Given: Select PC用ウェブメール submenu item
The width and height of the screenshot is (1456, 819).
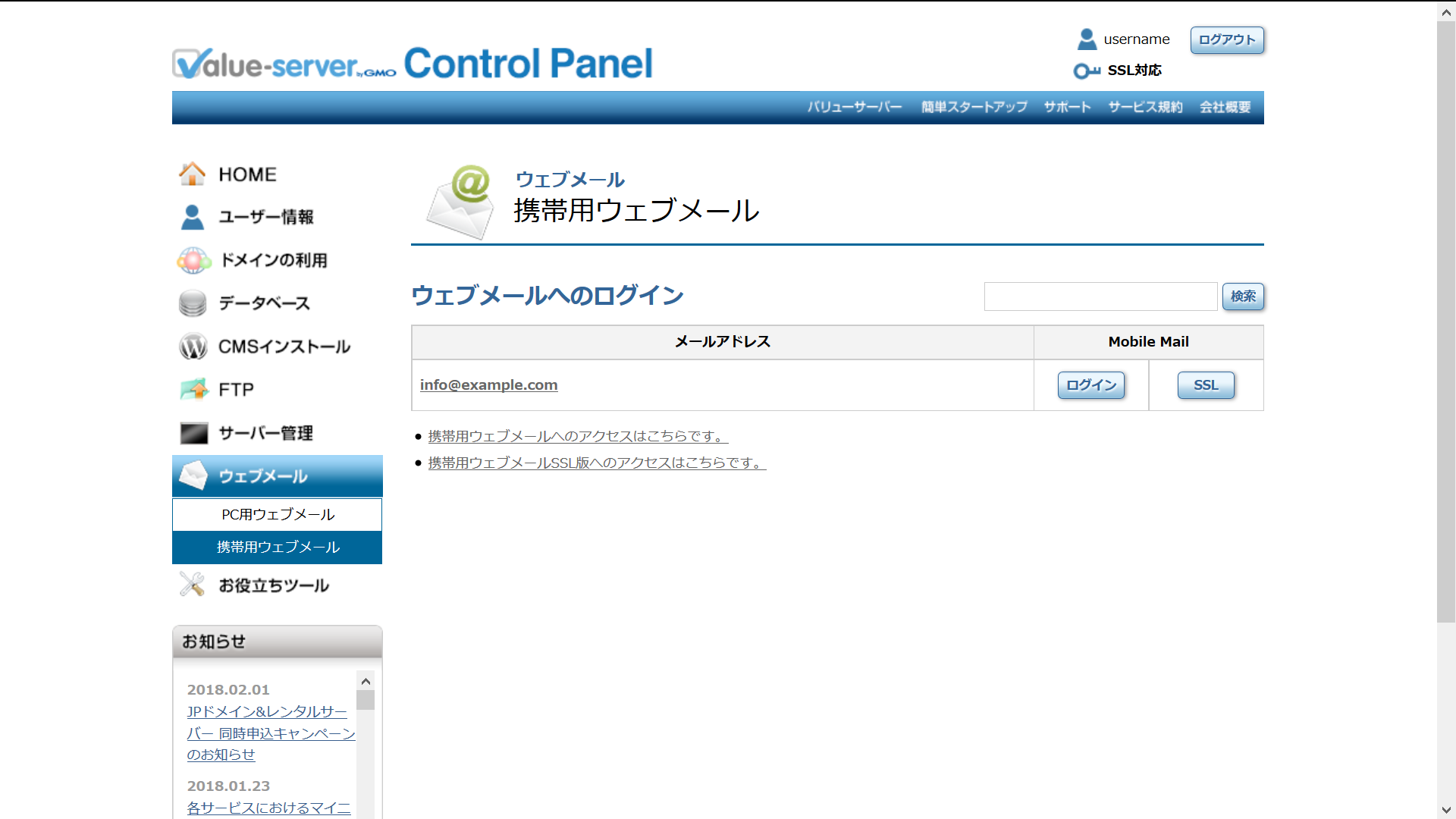Looking at the screenshot, I should point(278,514).
